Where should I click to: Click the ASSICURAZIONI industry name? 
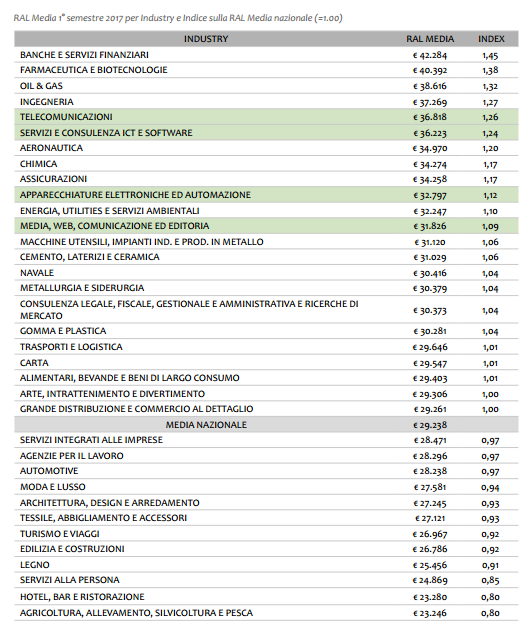(x=53, y=179)
